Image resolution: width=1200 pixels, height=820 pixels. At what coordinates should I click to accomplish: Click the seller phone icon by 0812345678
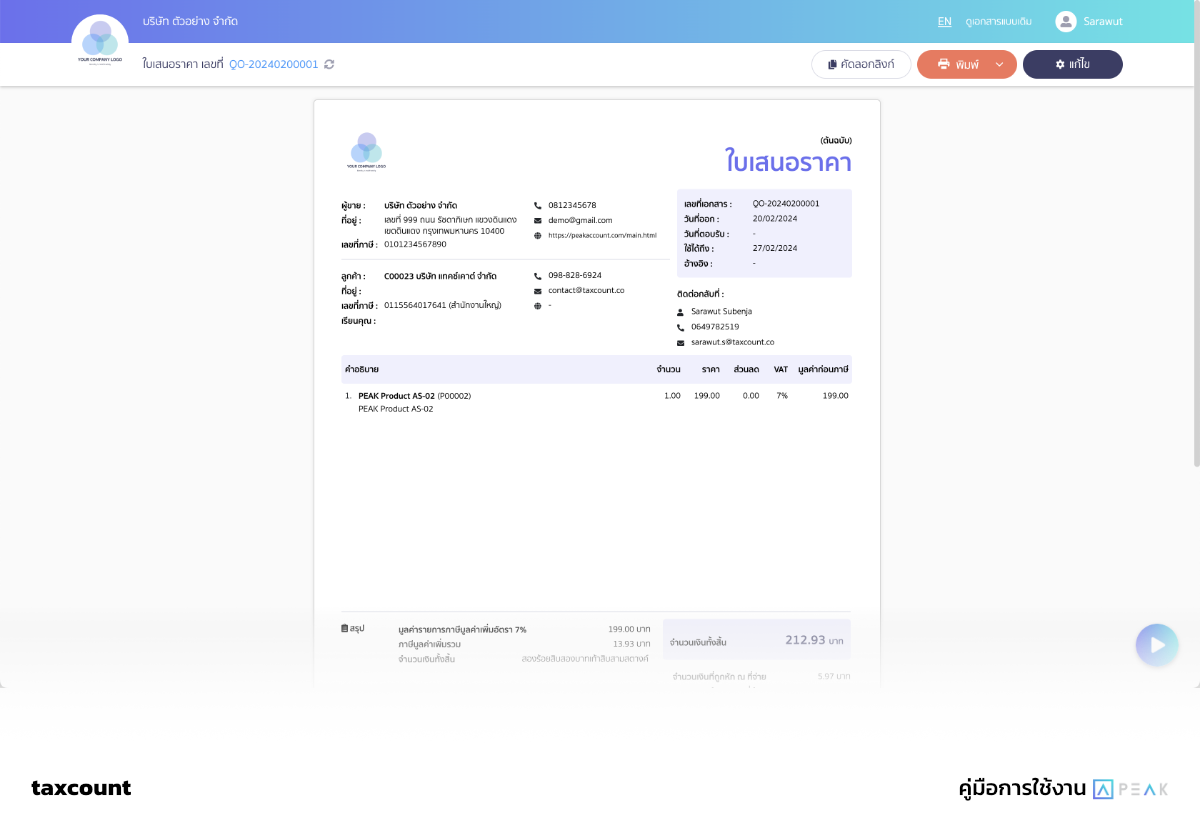538,205
